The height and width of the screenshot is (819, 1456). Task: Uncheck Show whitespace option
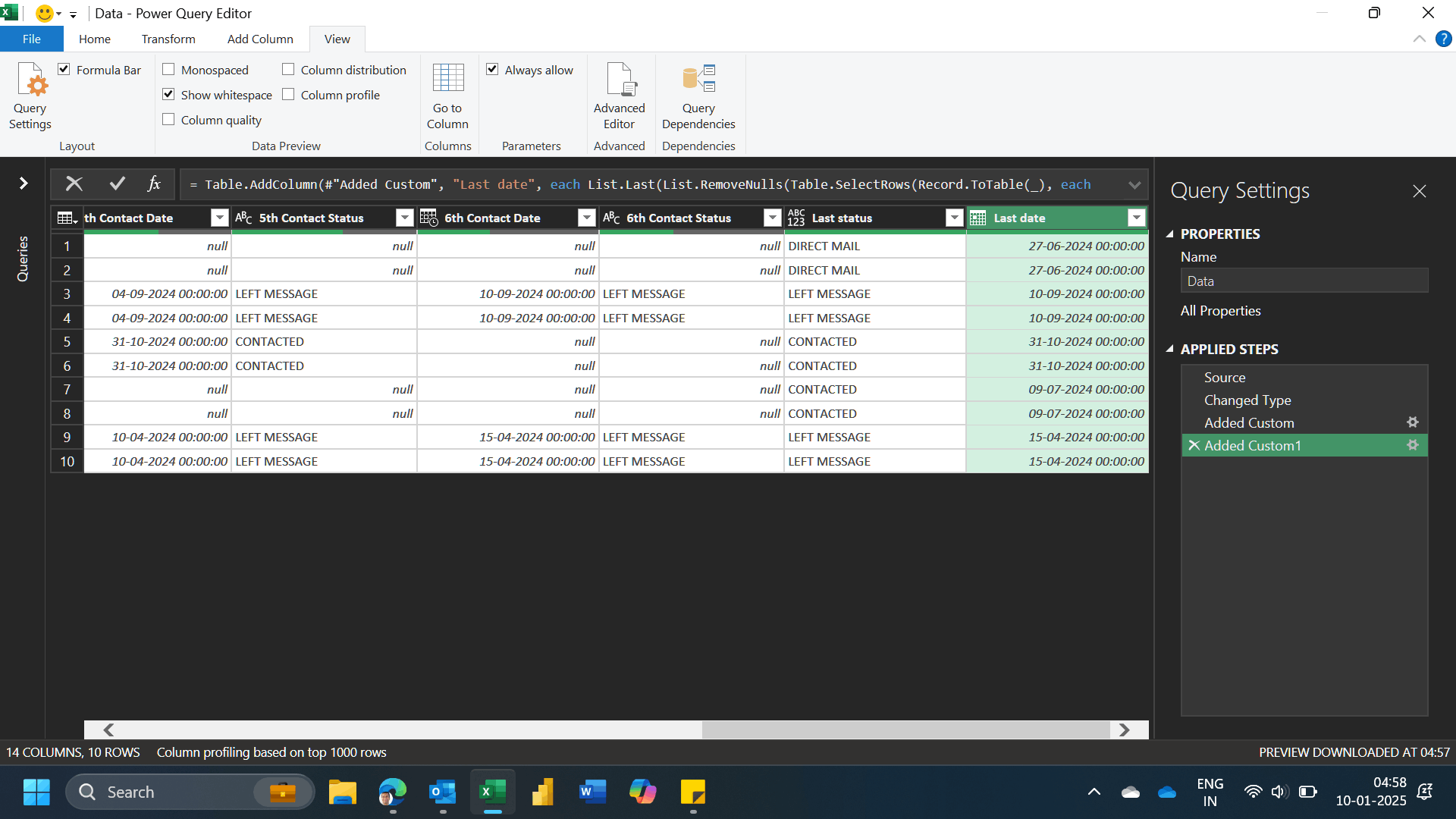pos(168,95)
